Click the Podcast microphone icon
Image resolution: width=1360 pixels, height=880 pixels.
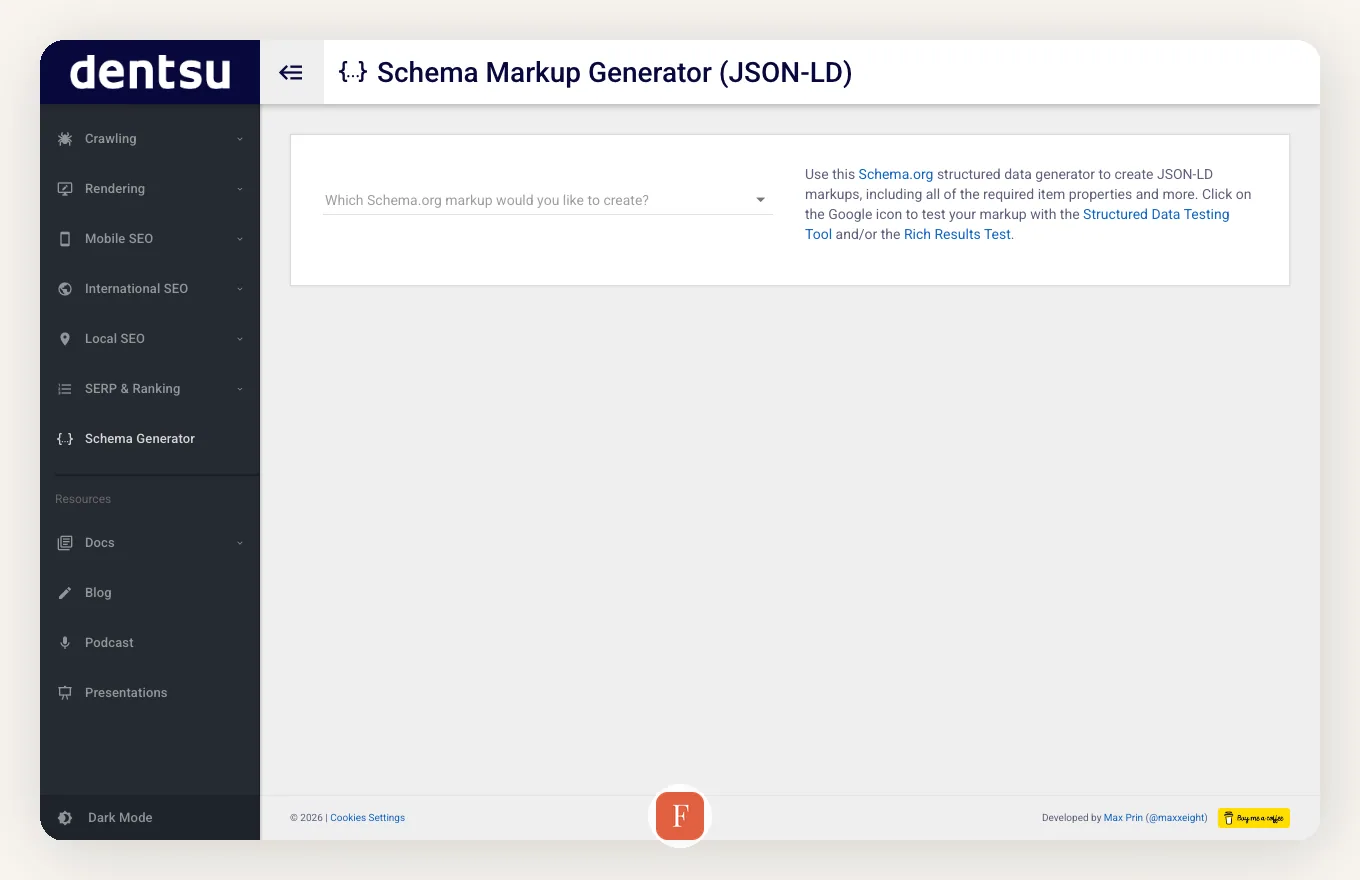coord(65,643)
